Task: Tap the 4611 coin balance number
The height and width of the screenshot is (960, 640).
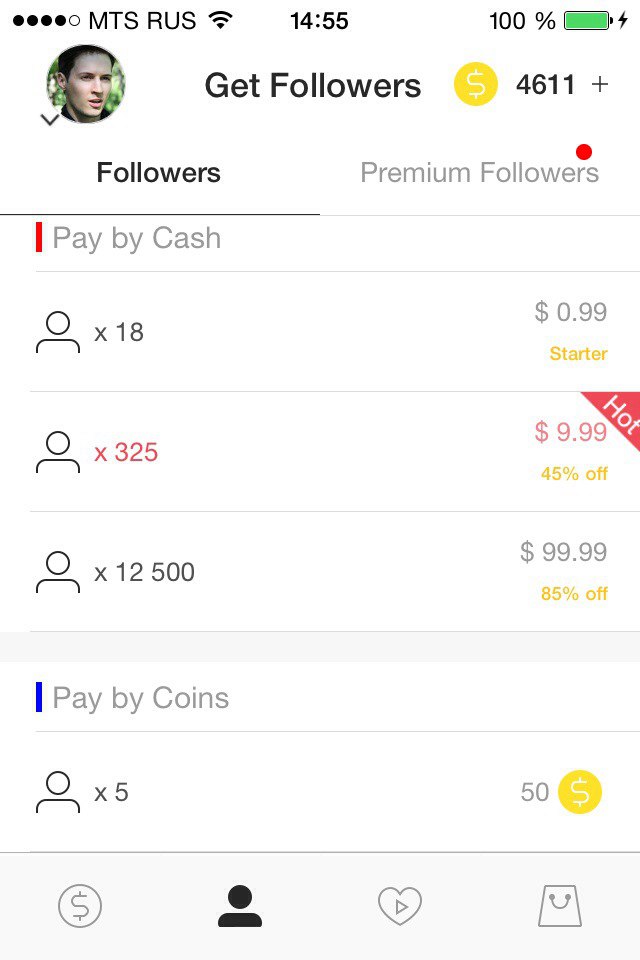Action: tap(545, 85)
